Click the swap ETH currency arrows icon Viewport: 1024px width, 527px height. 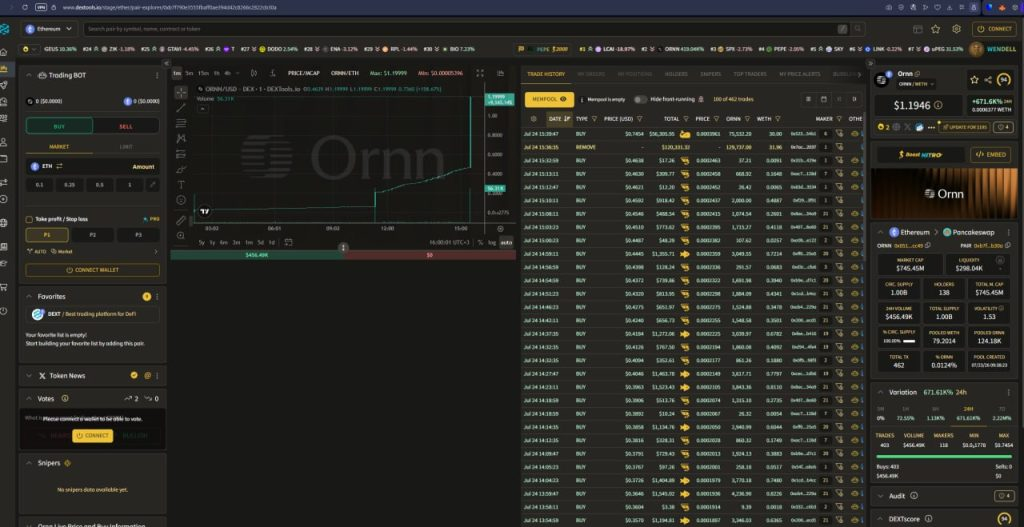coord(59,167)
